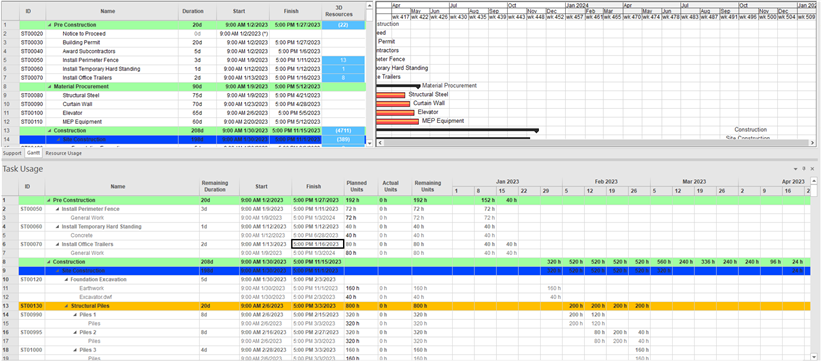Image resolution: width=822 pixels, height=363 pixels.
Task: Open the Resource Usage tab
Action: coord(63,153)
